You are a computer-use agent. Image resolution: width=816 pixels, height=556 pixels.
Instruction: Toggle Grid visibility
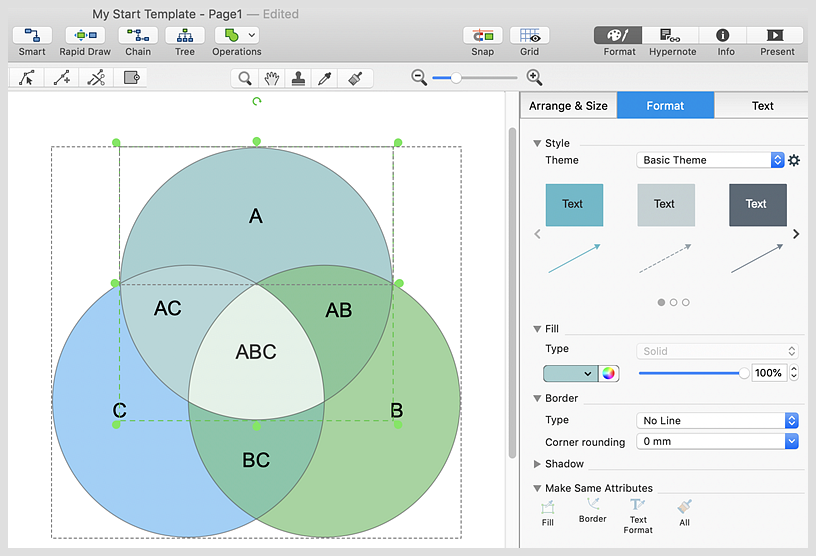point(530,36)
